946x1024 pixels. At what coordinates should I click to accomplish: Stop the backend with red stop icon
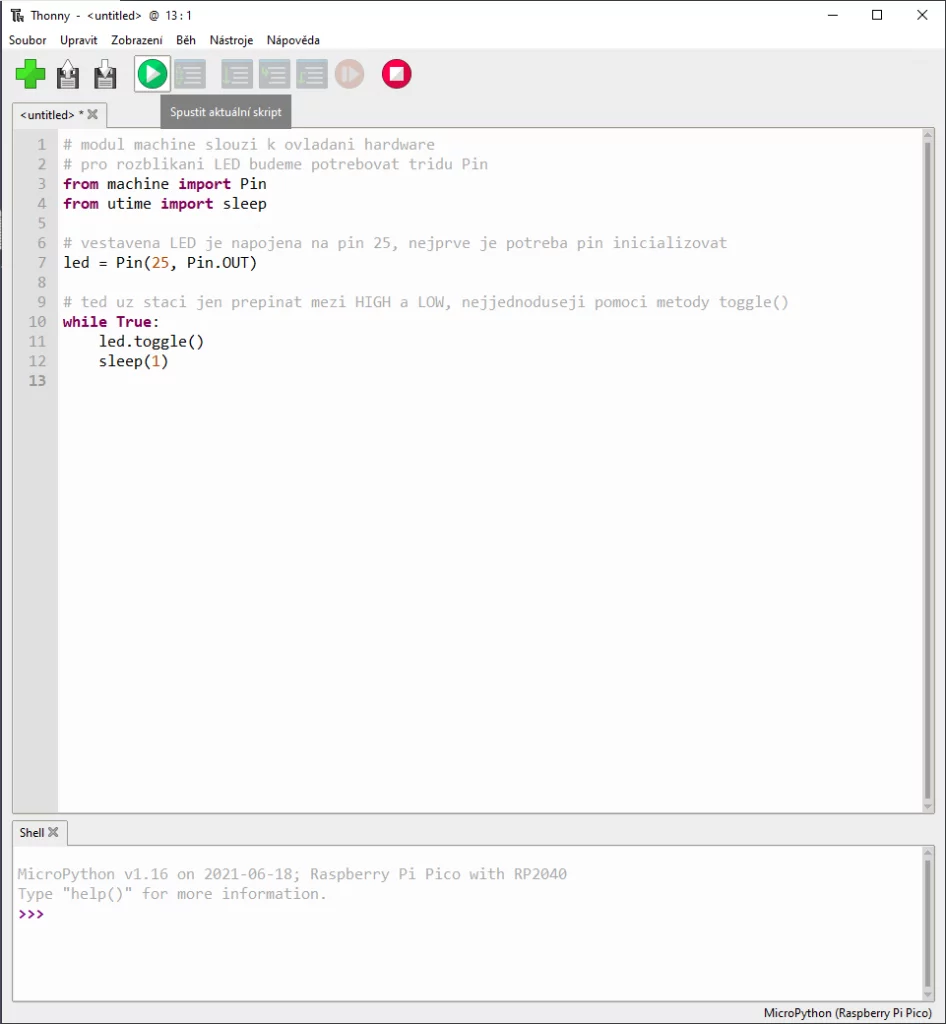(x=396, y=74)
